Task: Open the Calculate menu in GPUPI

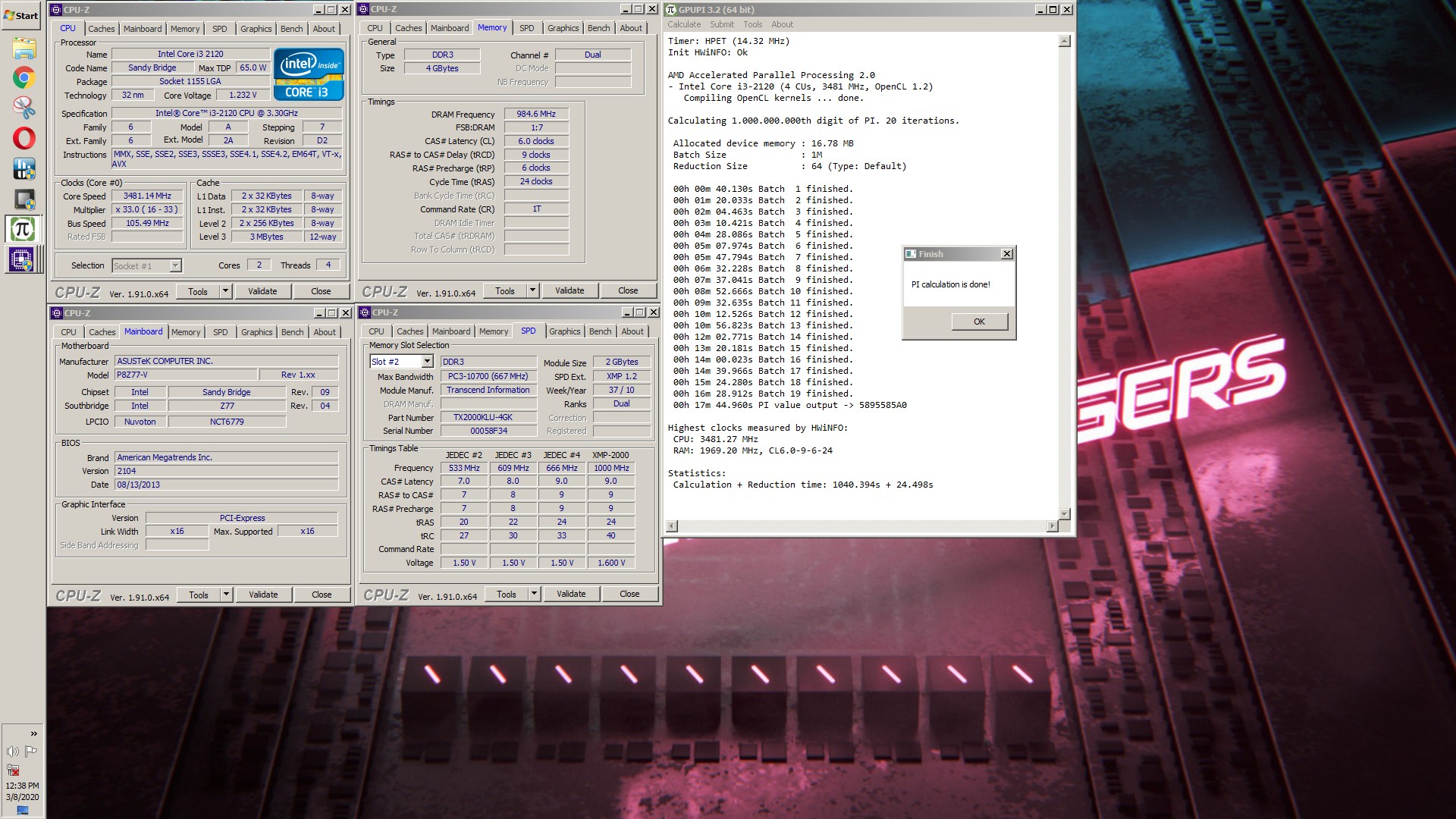Action: click(684, 24)
